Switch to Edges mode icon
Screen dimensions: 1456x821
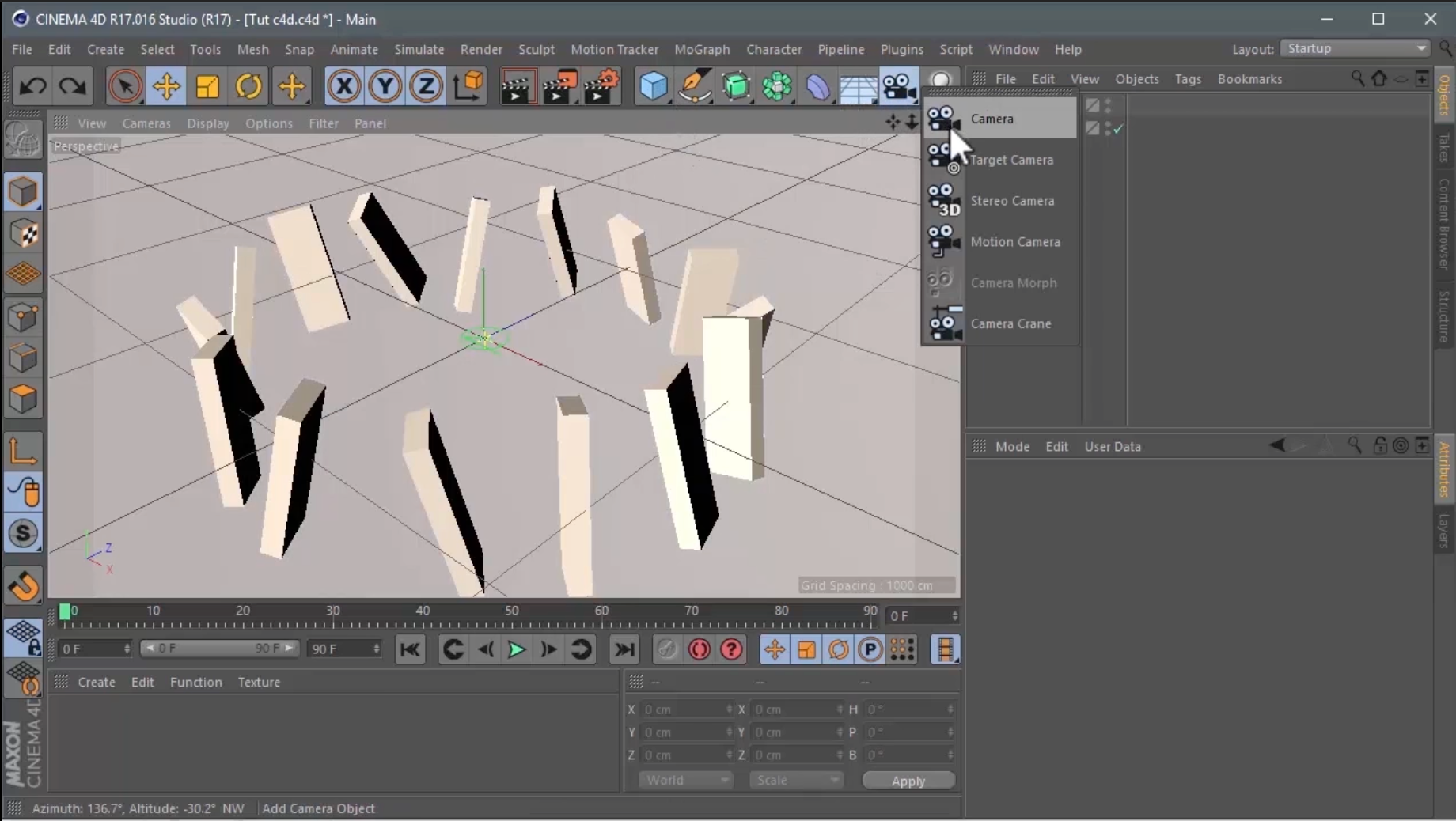[x=23, y=358]
